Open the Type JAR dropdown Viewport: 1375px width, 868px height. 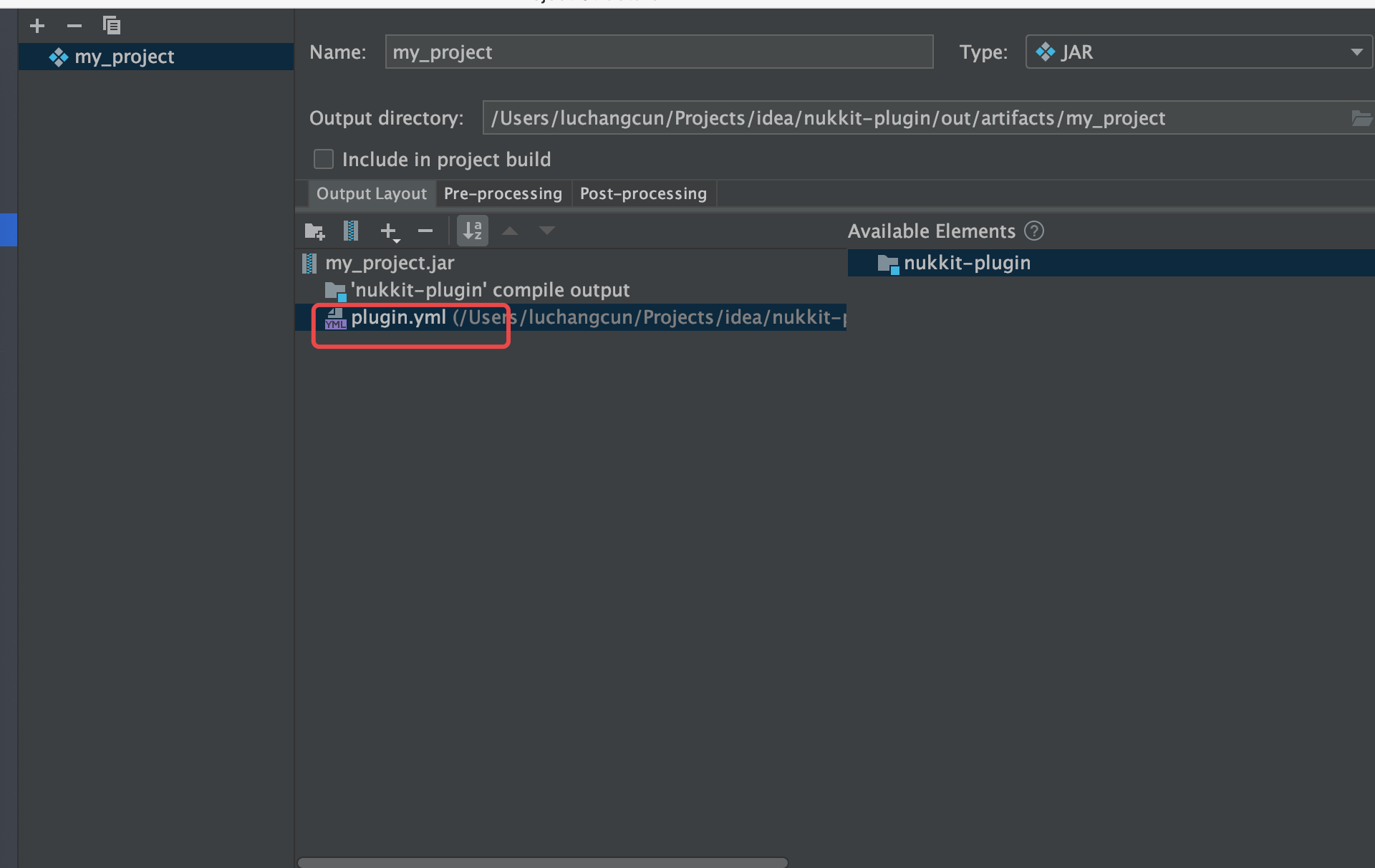coord(1356,52)
